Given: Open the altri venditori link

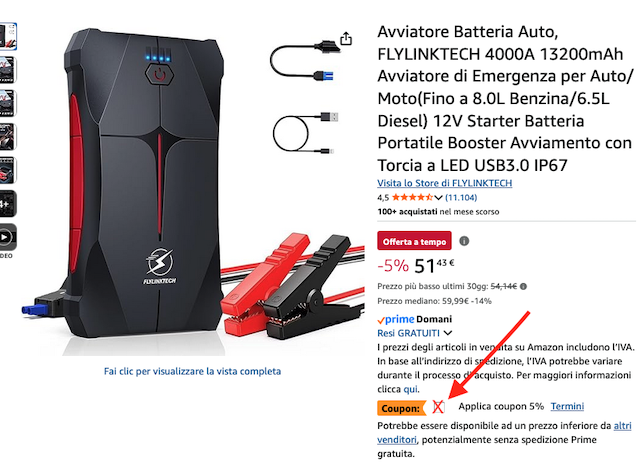Looking at the screenshot, I should point(504,433).
